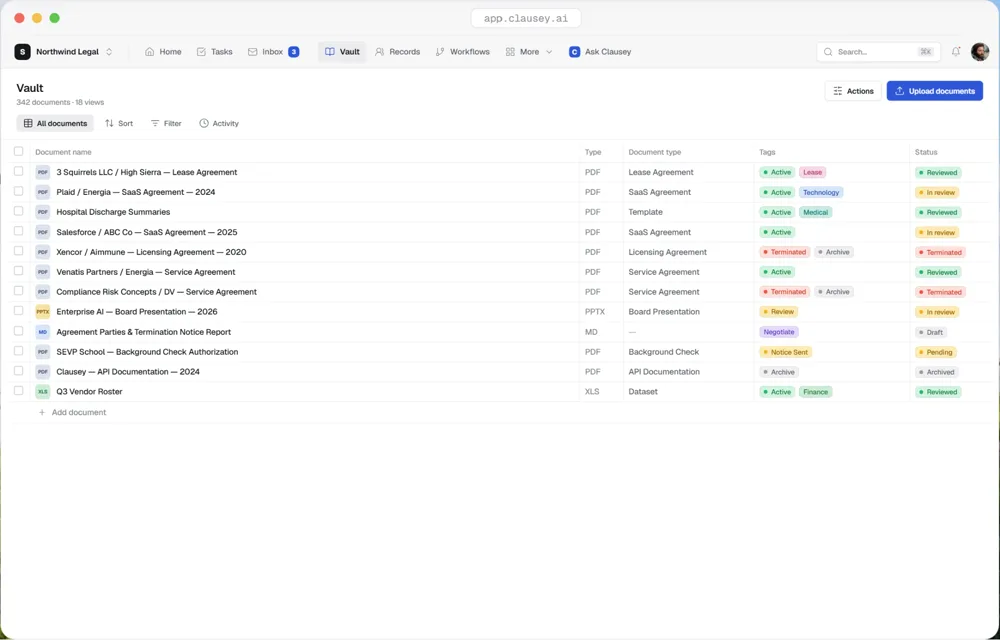The height and width of the screenshot is (640, 1000).
Task: Expand the Northwind Legal workspace switcher
Action: pyautogui.click(x=109, y=52)
